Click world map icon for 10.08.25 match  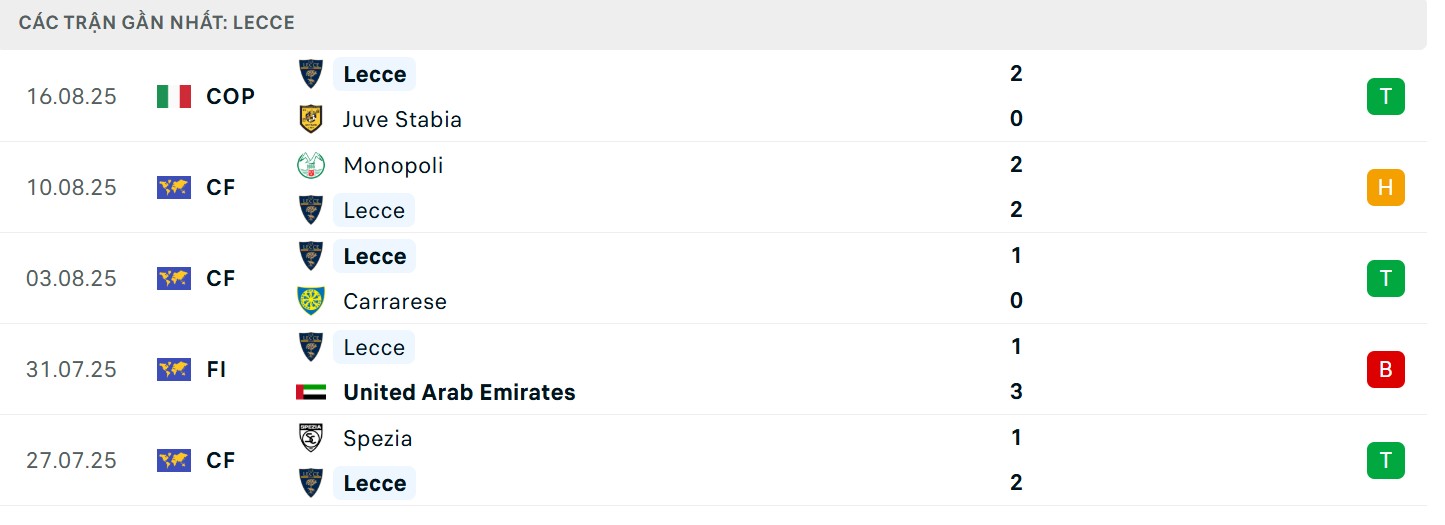point(174,187)
